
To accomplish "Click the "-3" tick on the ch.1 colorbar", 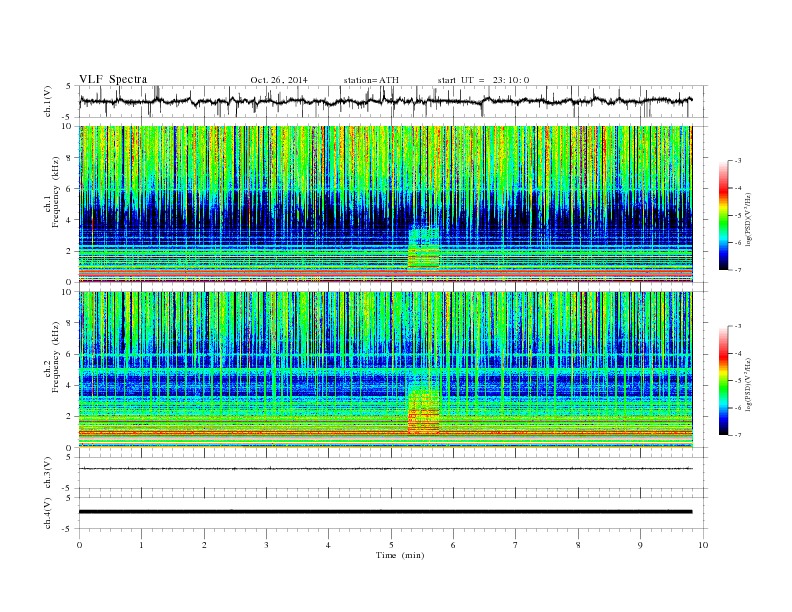I will (737, 161).
